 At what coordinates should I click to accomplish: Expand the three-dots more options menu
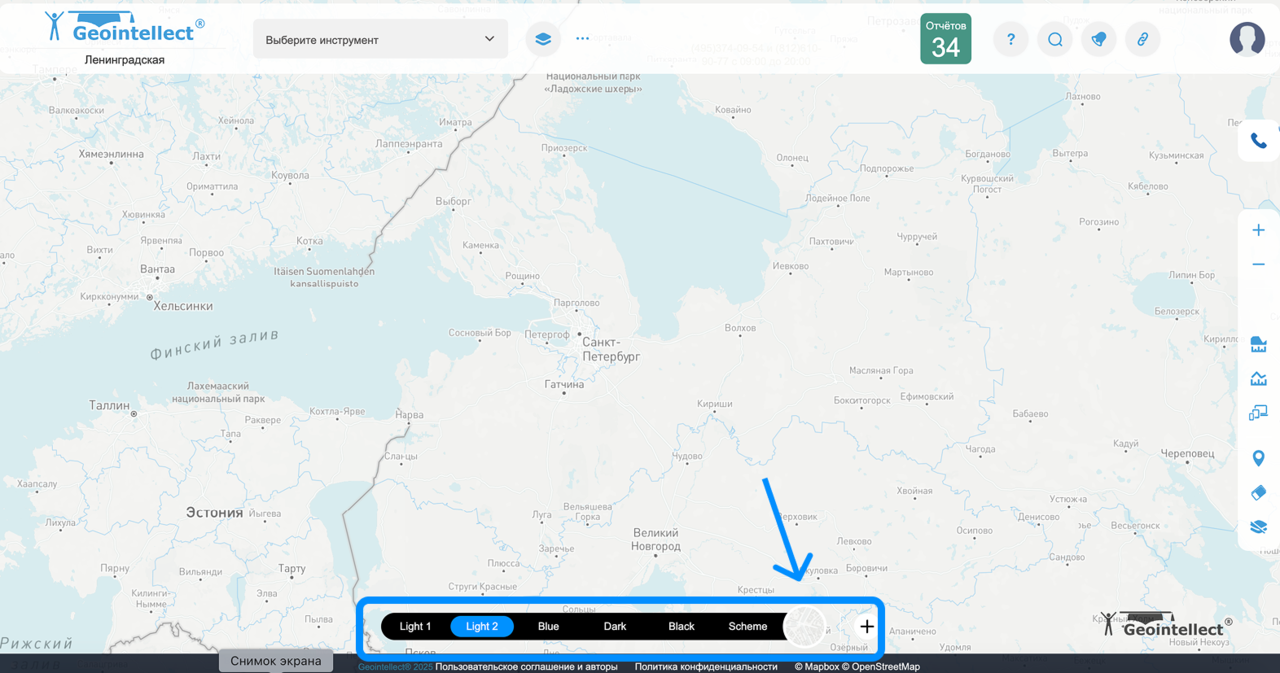pos(583,40)
